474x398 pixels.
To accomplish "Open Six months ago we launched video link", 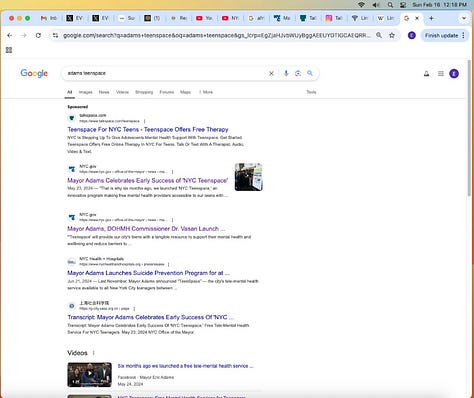I will click(185, 366).
